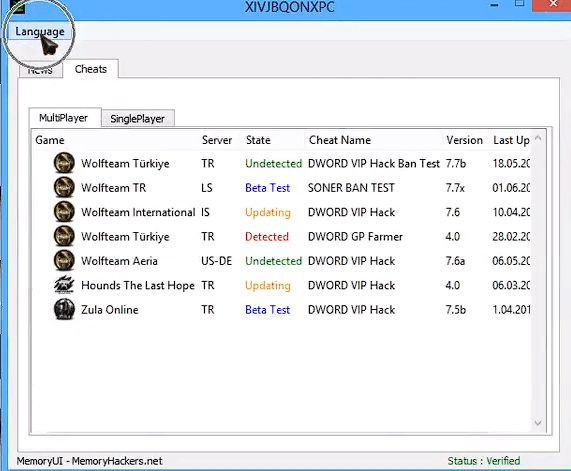Viewport: 571px width, 471px height.
Task: Sort by the Game column header
Action: coord(50,140)
